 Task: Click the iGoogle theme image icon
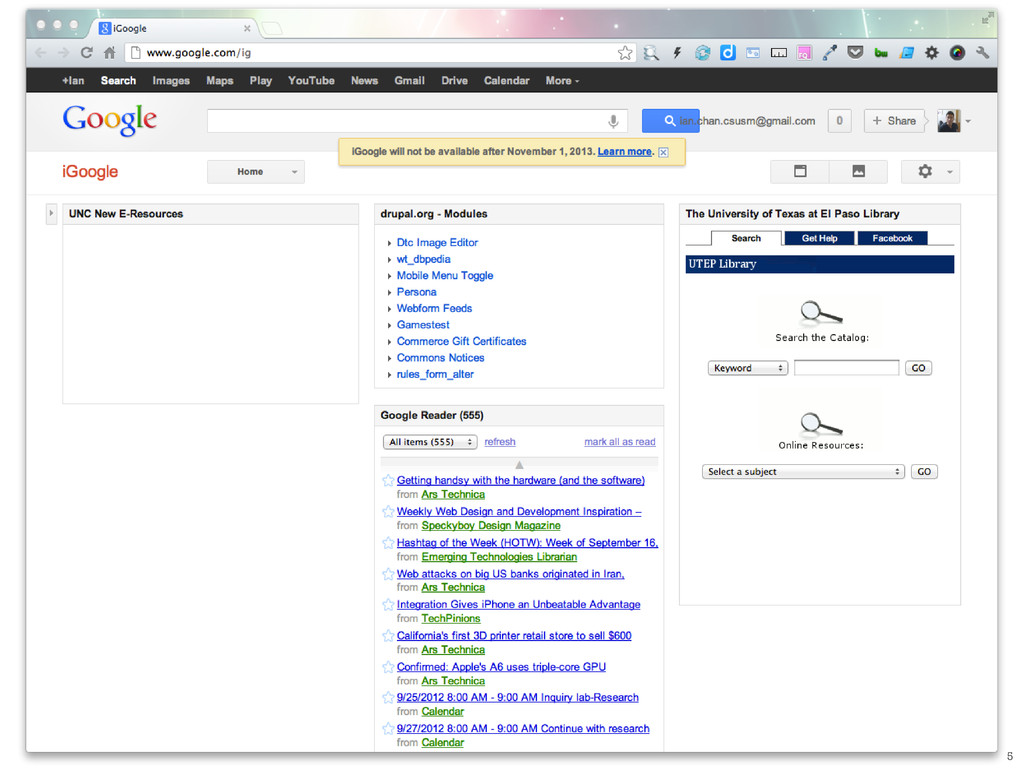coord(858,172)
